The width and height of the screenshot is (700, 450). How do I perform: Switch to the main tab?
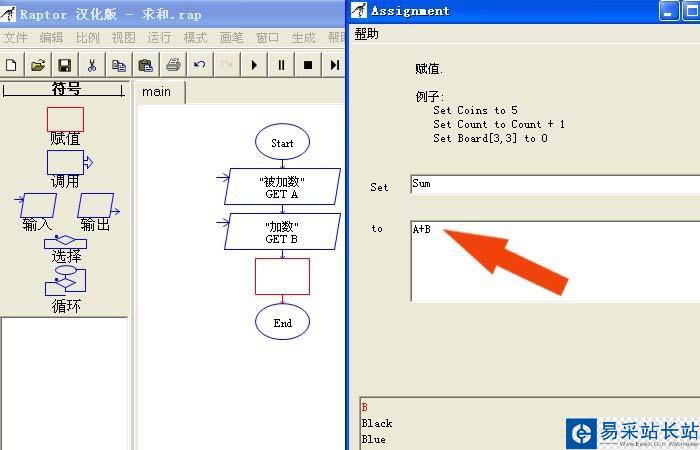pyautogui.click(x=159, y=92)
